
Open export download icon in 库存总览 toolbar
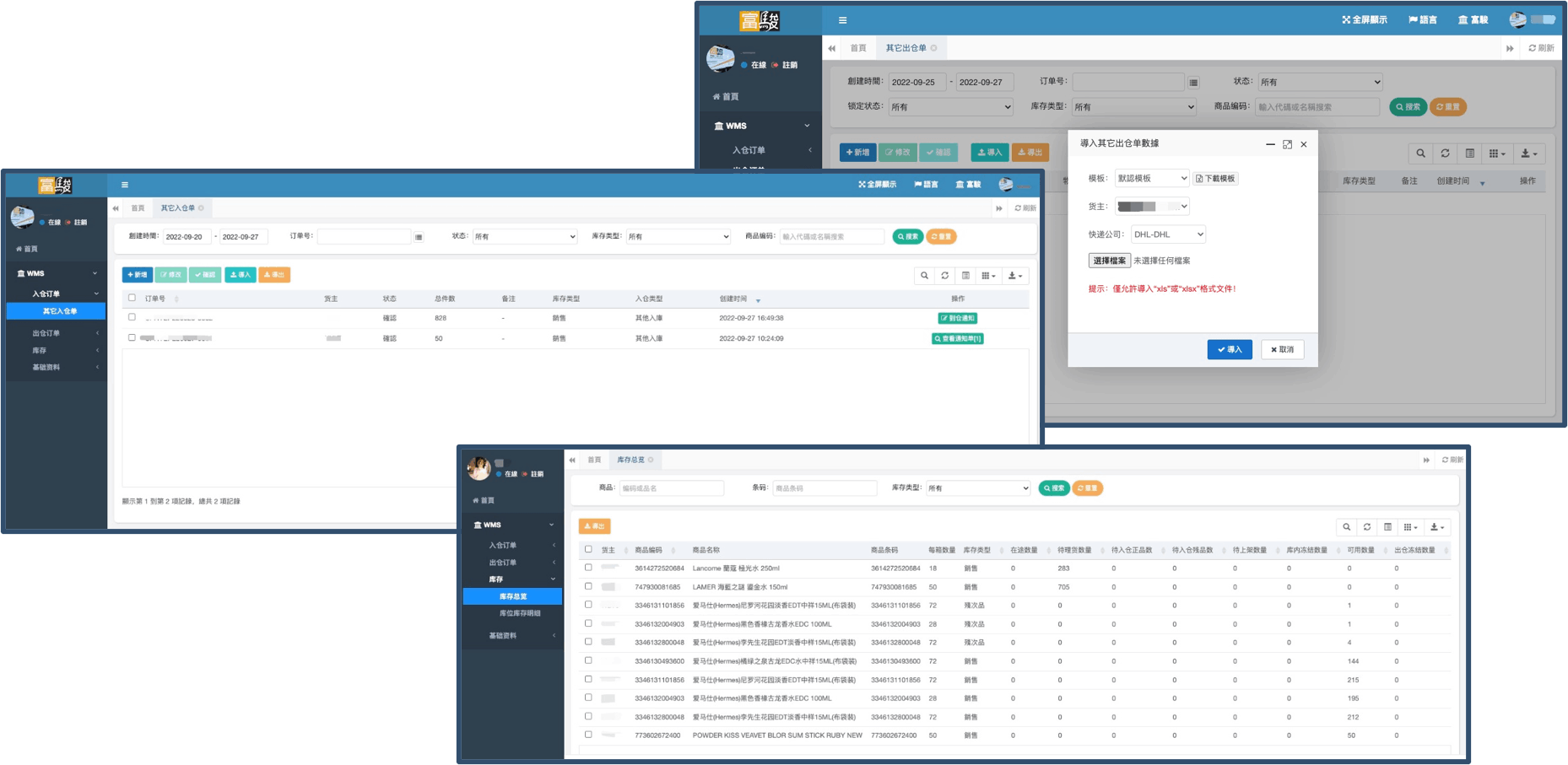pyautogui.click(x=1437, y=527)
